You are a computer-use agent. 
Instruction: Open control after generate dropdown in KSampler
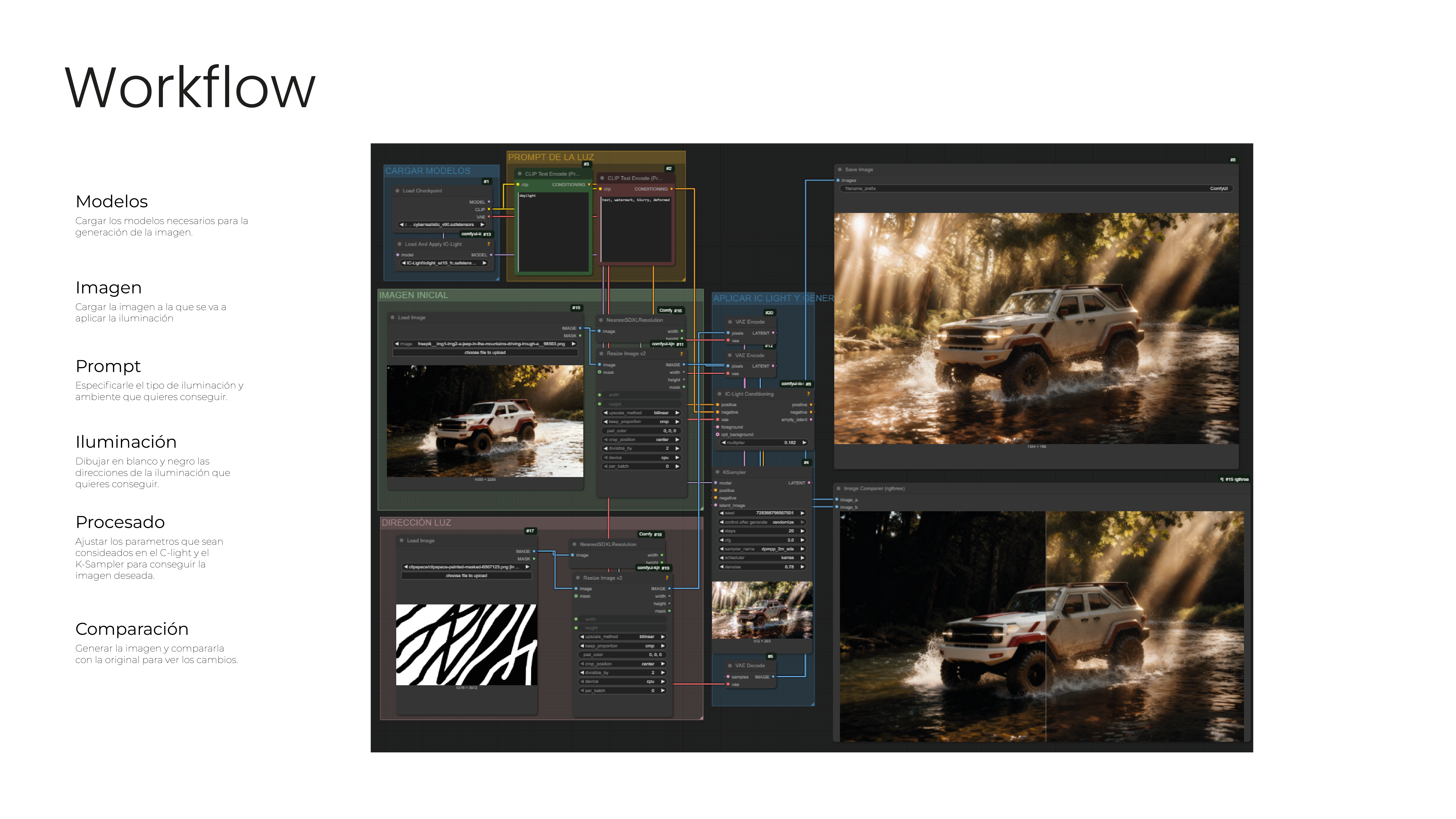click(762, 522)
